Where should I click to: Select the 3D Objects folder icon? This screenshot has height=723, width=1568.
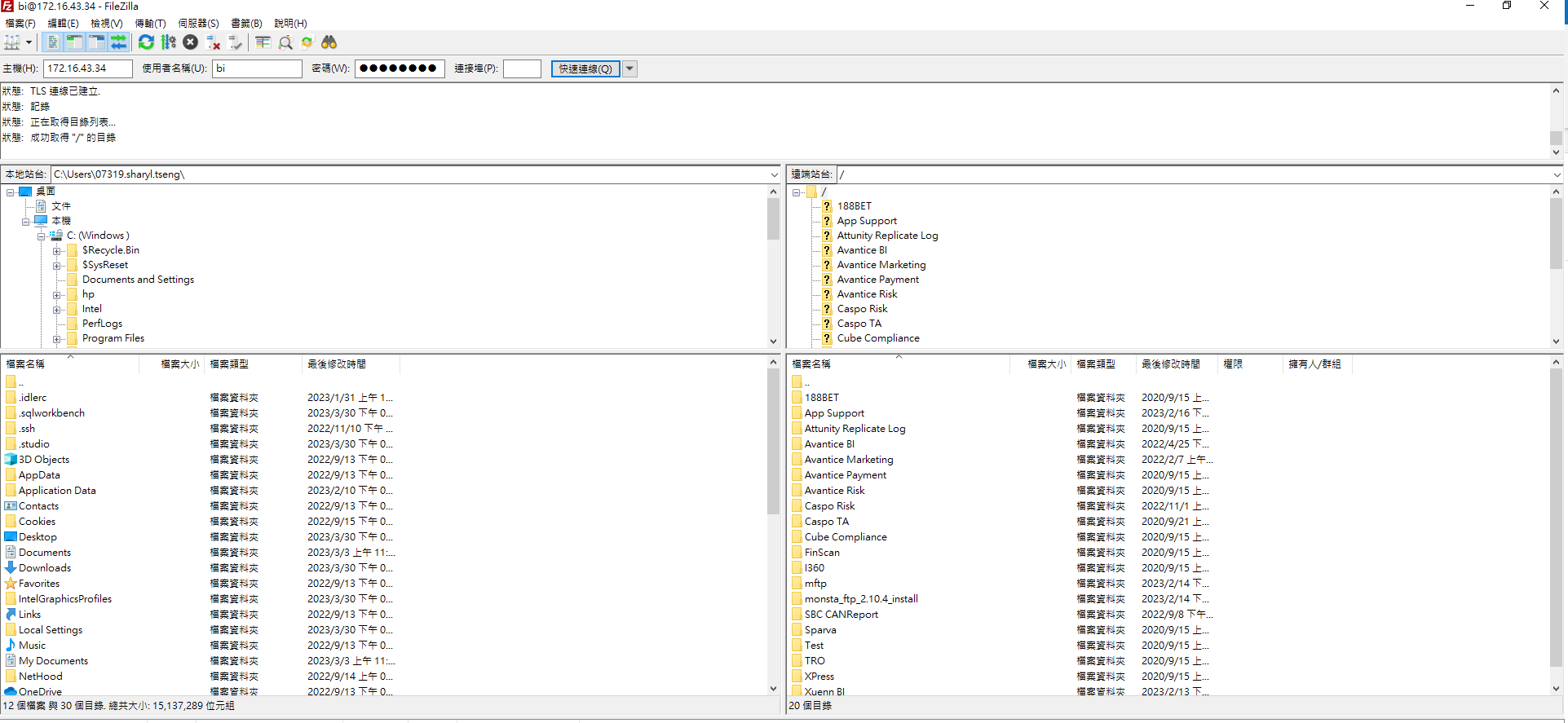(x=11, y=460)
